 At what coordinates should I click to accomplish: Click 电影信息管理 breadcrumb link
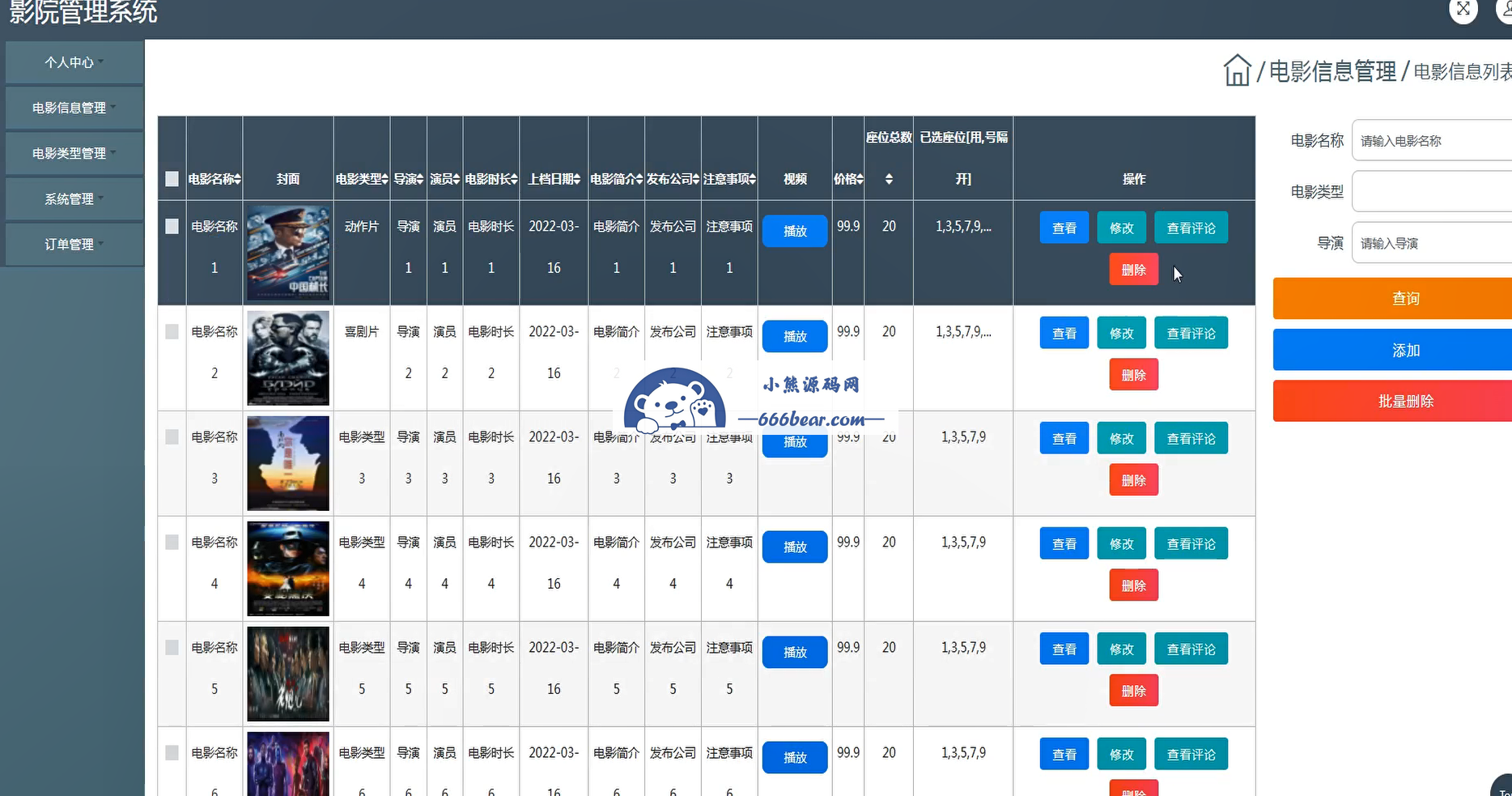coord(1332,71)
